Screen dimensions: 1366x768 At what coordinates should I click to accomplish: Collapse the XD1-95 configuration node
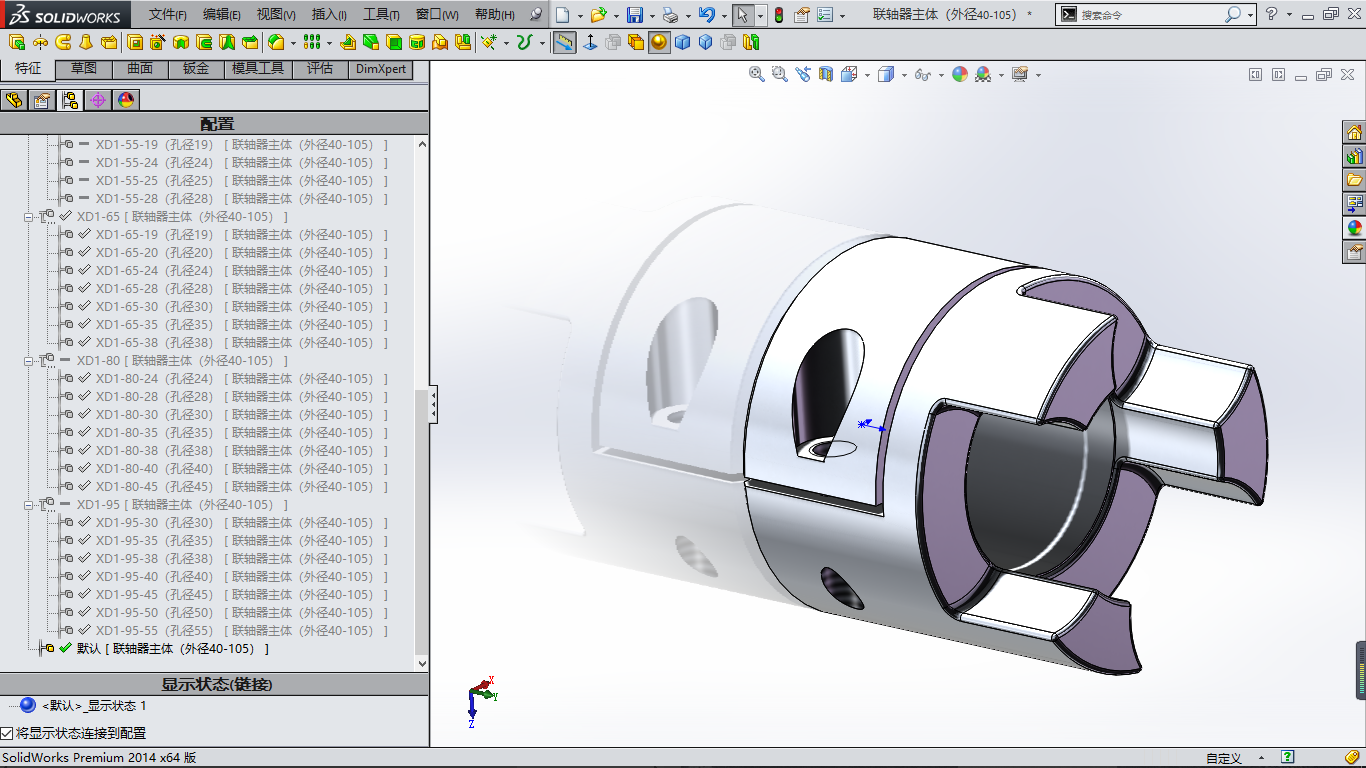(x=29, y=505)
